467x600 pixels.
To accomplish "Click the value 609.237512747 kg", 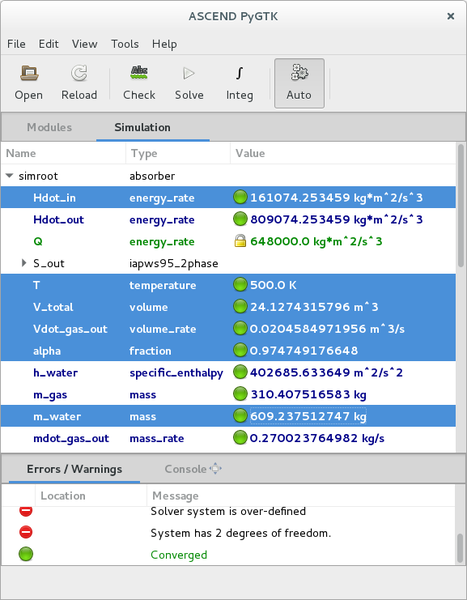I will [x=308, y=416].
